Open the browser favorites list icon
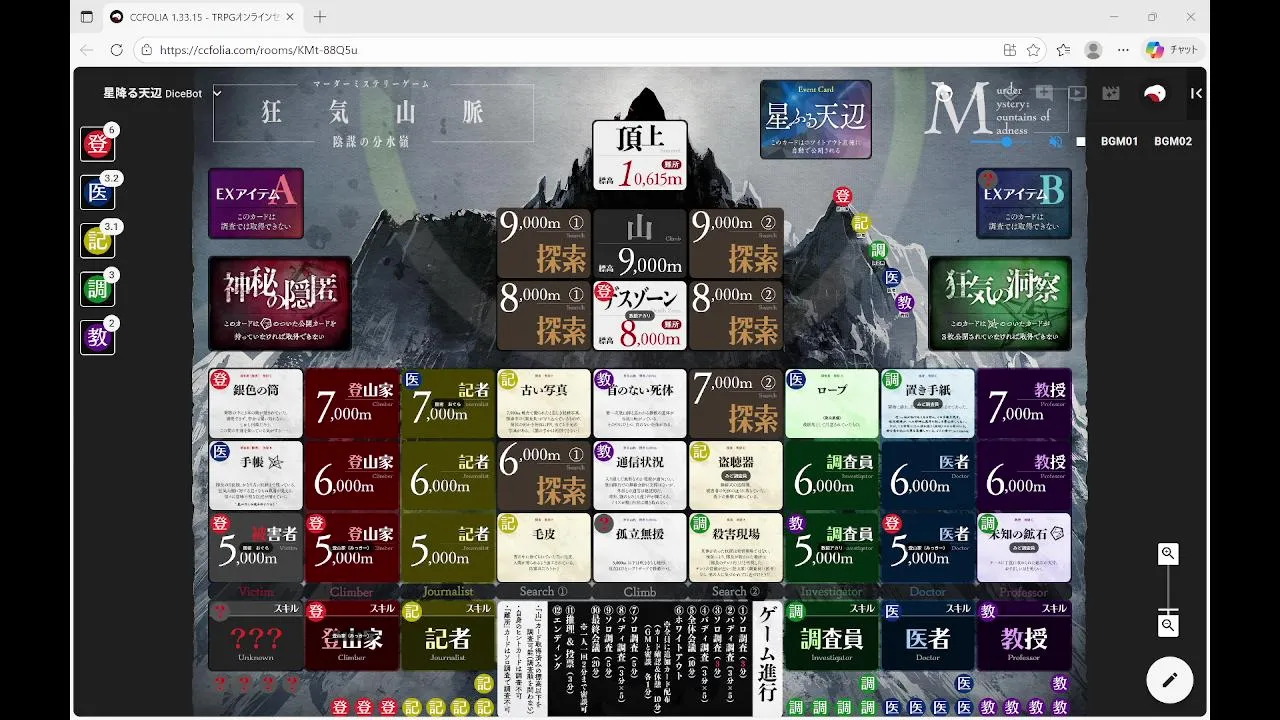The height and width of the screenshot is (720, 1280). tap(1063, 50)
